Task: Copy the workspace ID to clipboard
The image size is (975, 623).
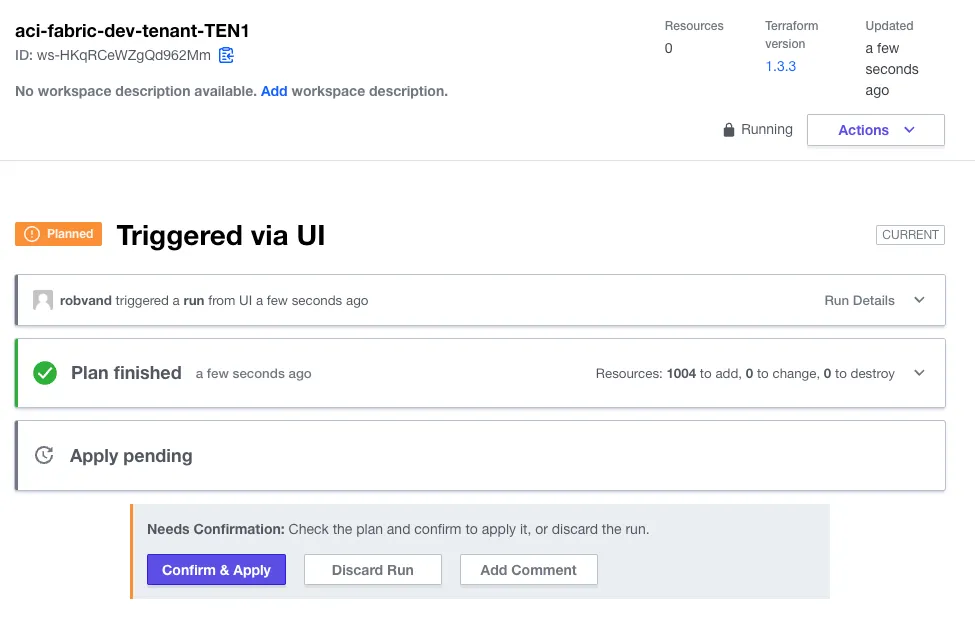Action: click(x=227, y=55)
